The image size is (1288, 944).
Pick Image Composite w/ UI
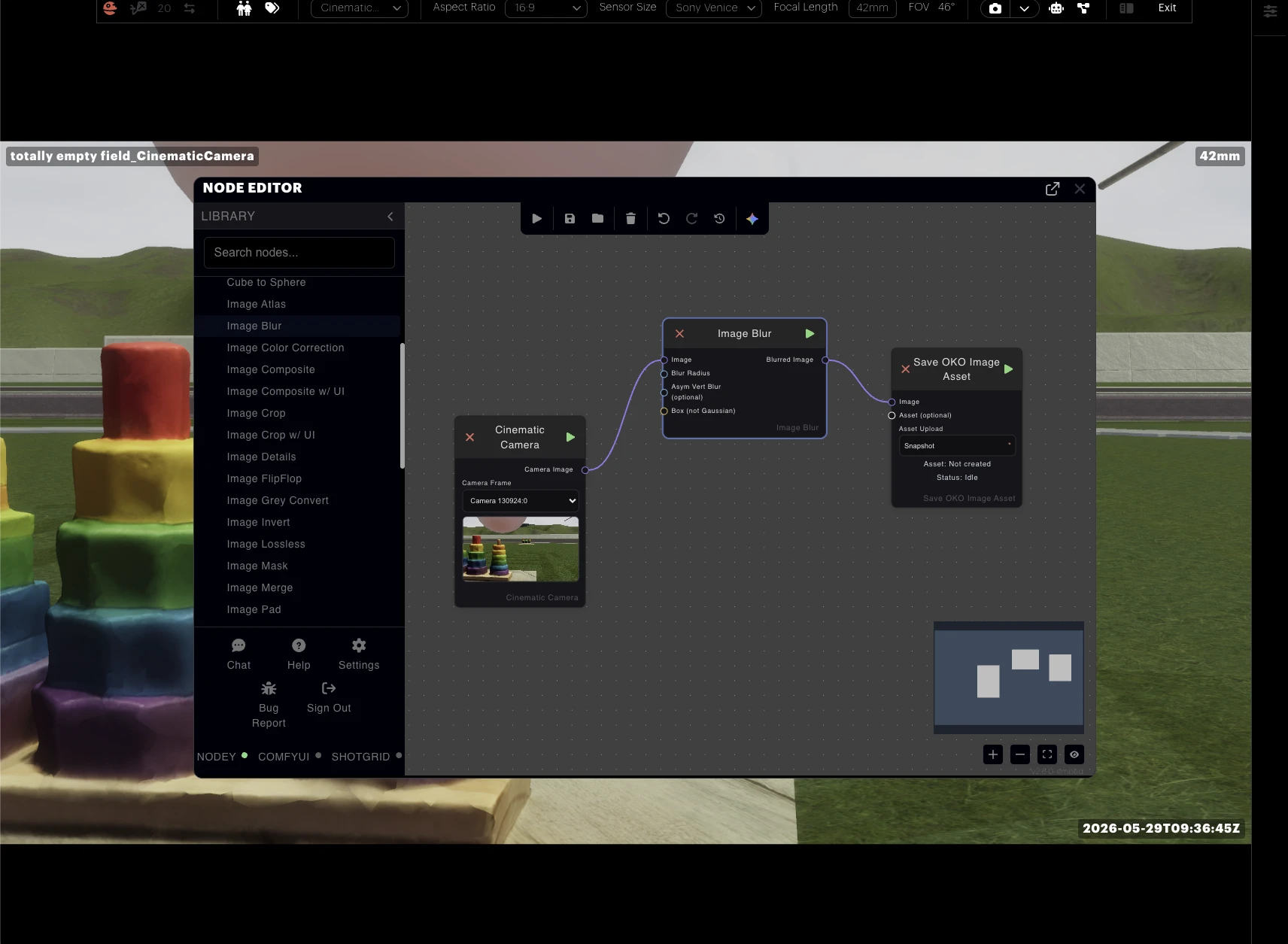point(285,392)
